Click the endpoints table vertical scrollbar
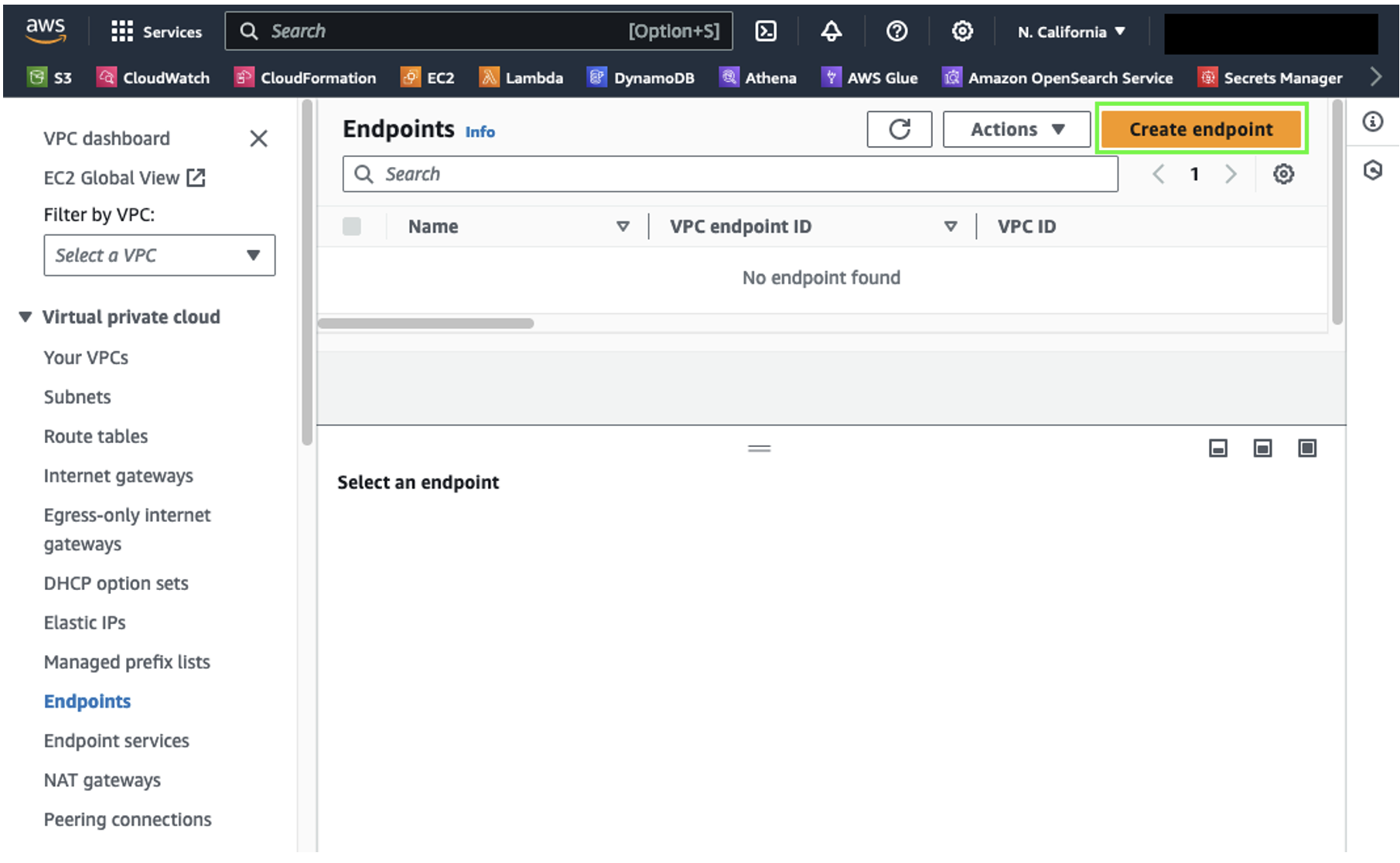1400x863 pixels. tap(1337, 213)
